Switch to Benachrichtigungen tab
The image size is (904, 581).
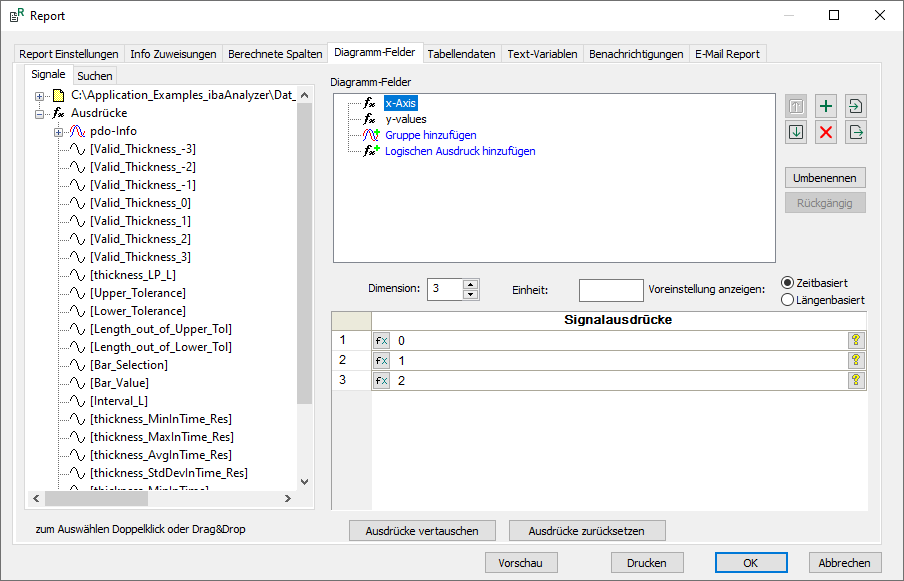[x=636, y=54]
